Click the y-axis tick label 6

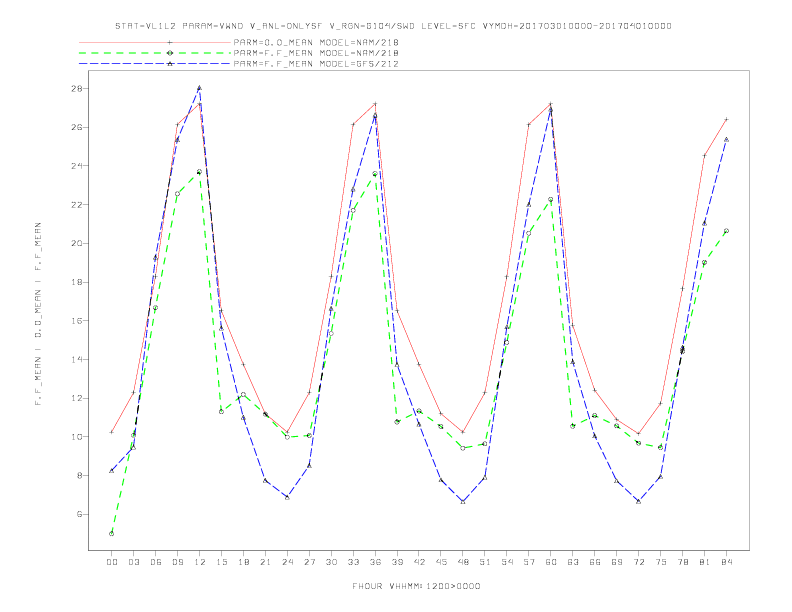[80, 514]
